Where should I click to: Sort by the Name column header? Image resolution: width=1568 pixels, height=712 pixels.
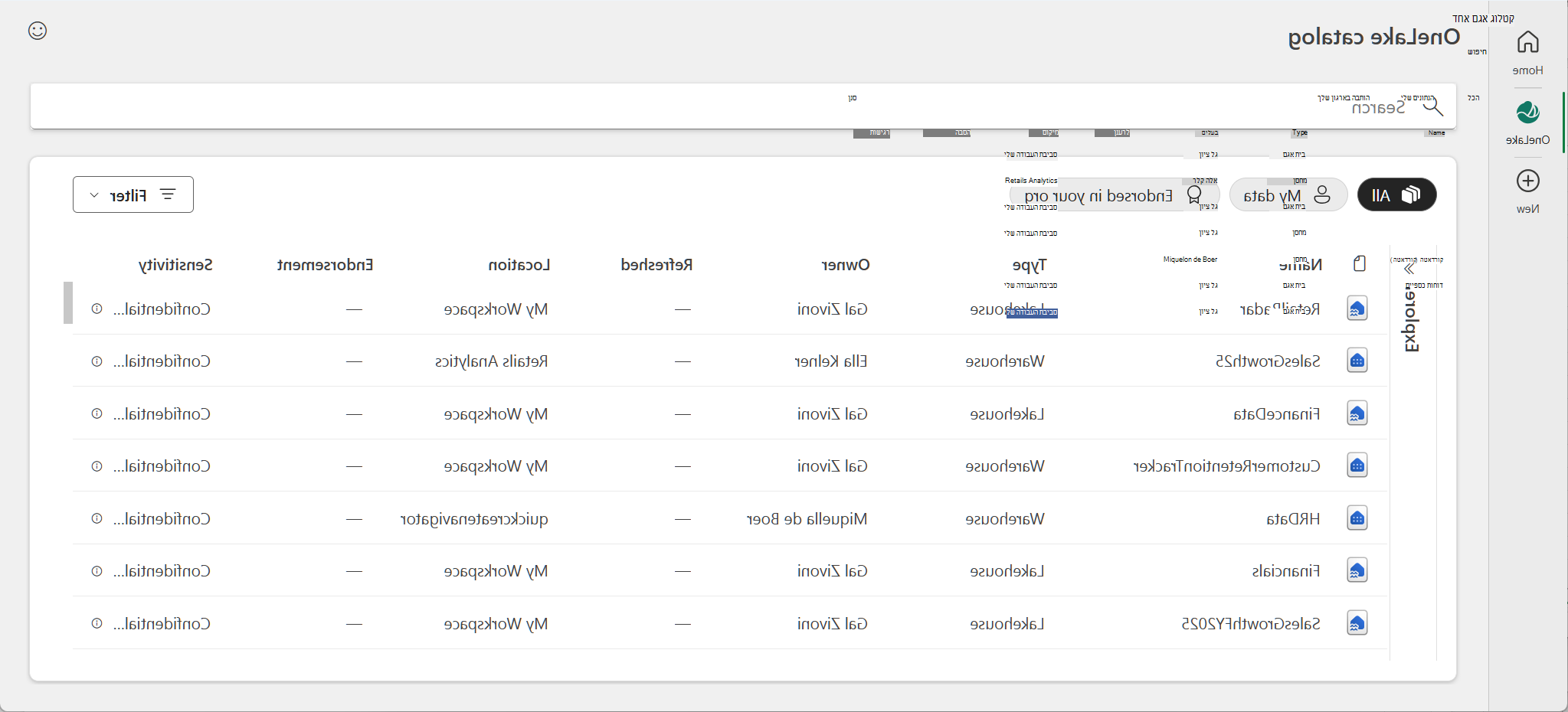click(x=1301, y=265)
